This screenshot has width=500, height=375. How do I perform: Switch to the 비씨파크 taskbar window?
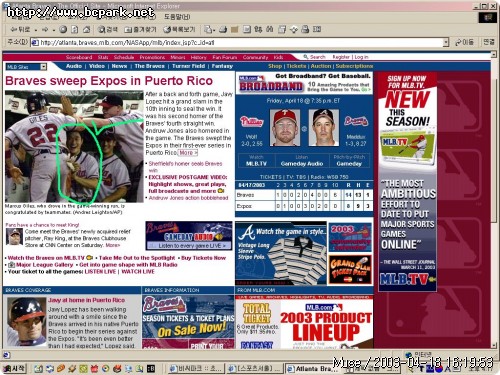196,368
